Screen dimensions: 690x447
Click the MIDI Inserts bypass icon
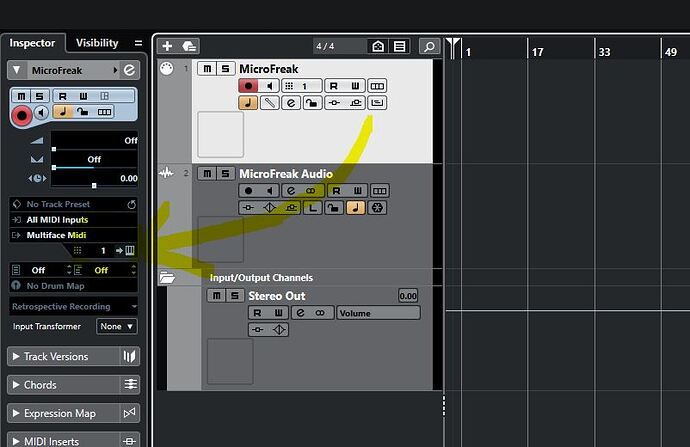(x=129, y=440)
